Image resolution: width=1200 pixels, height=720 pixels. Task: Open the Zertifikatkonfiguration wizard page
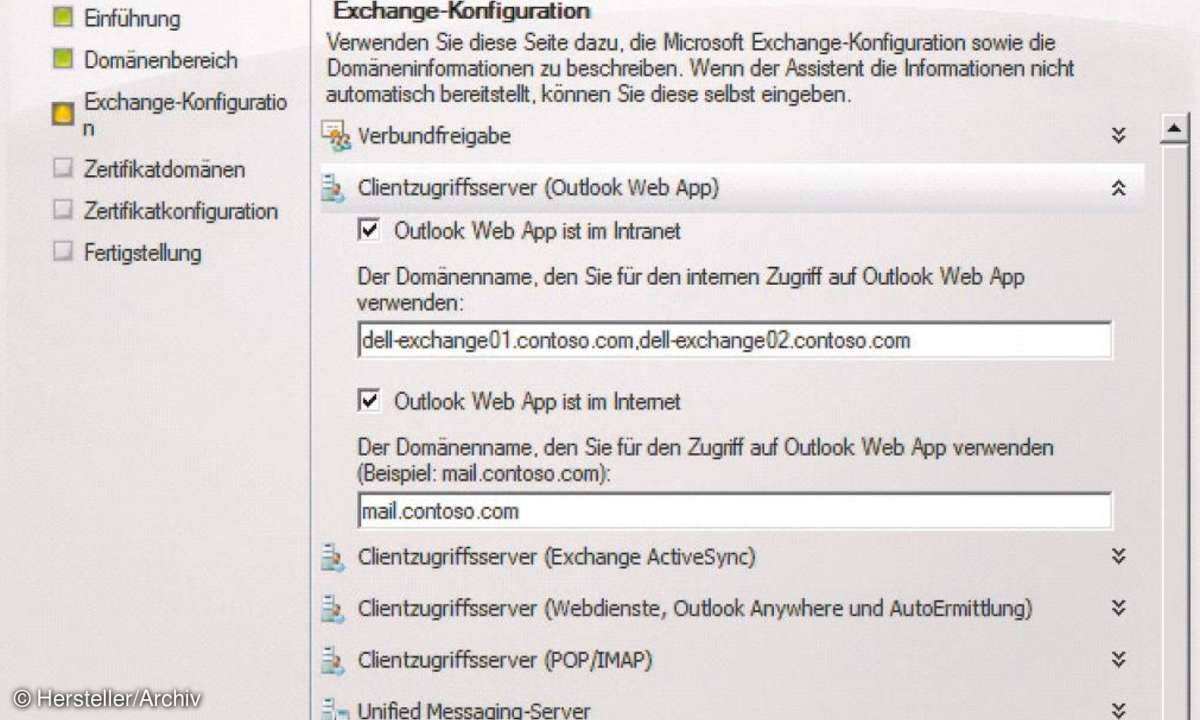[x=181, y=212]
